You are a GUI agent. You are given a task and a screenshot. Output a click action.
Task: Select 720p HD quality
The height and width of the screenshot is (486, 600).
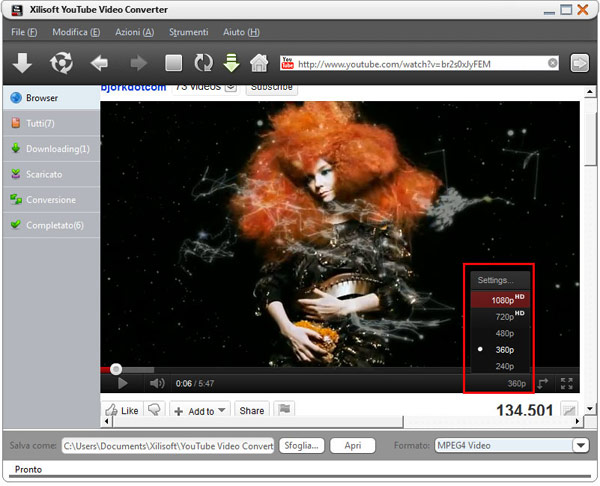click(x=501, y=316)
